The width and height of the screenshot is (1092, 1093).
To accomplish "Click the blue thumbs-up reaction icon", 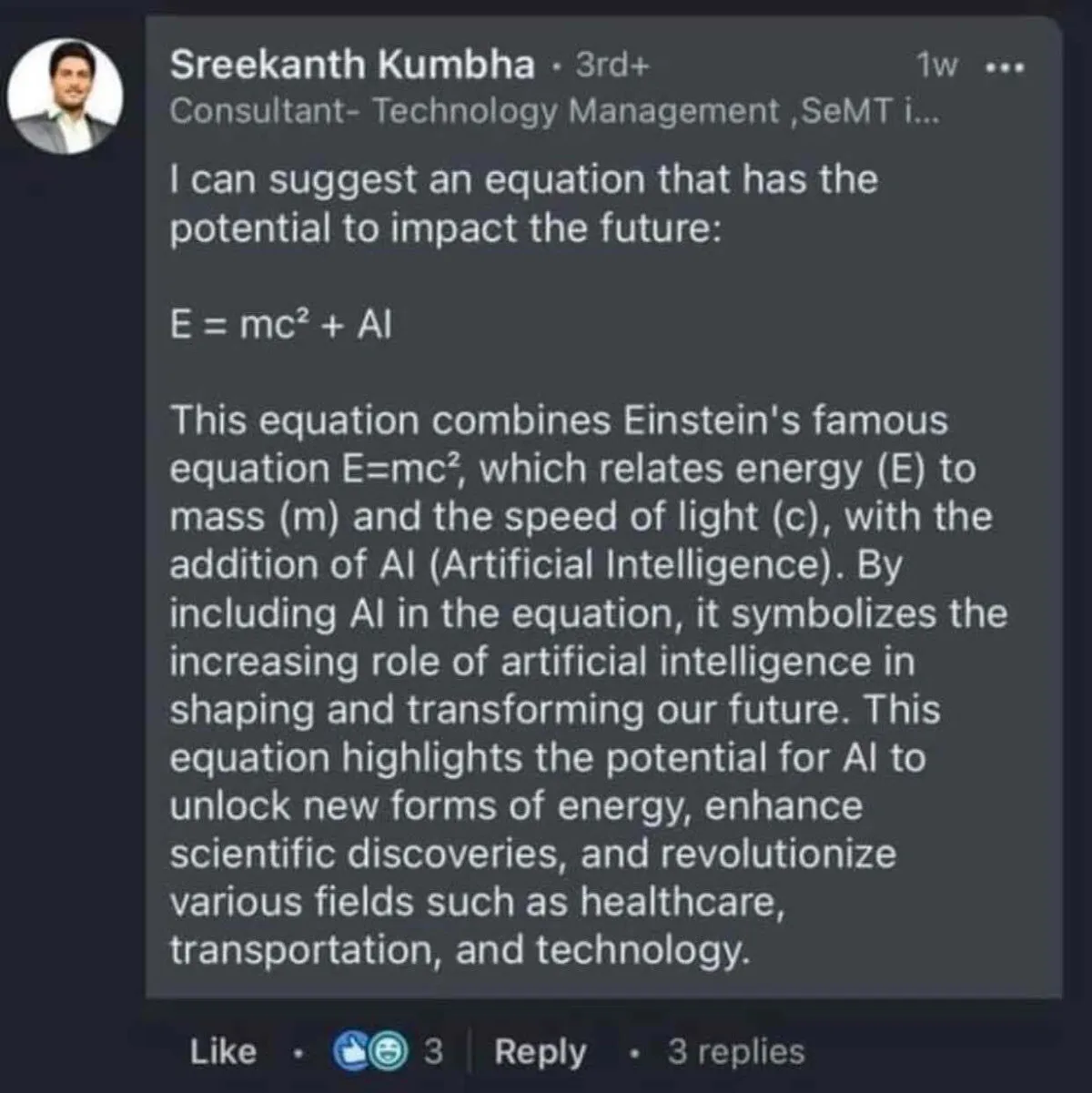I will click(x=350, y=1051).
